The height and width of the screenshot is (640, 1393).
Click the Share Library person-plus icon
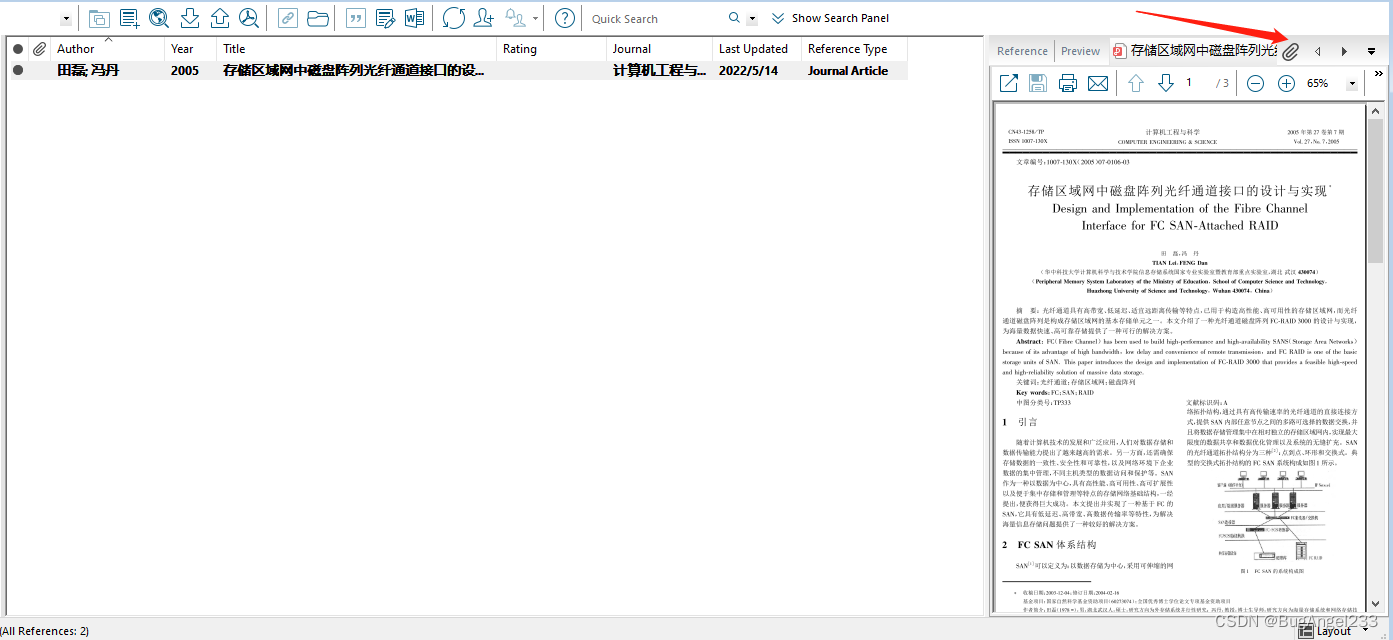(484, 18)
